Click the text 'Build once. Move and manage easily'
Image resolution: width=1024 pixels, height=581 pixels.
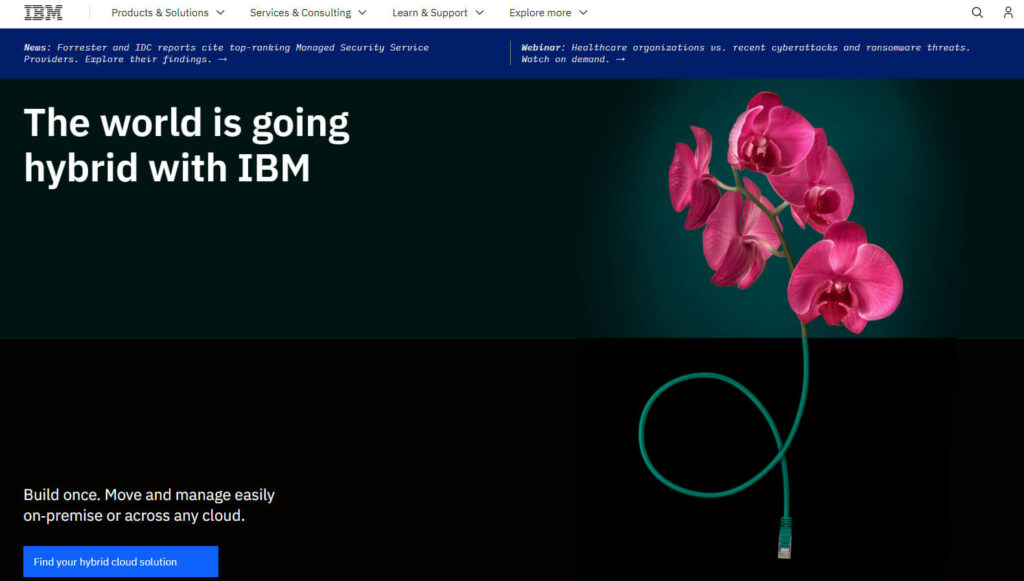click(149, 495)
